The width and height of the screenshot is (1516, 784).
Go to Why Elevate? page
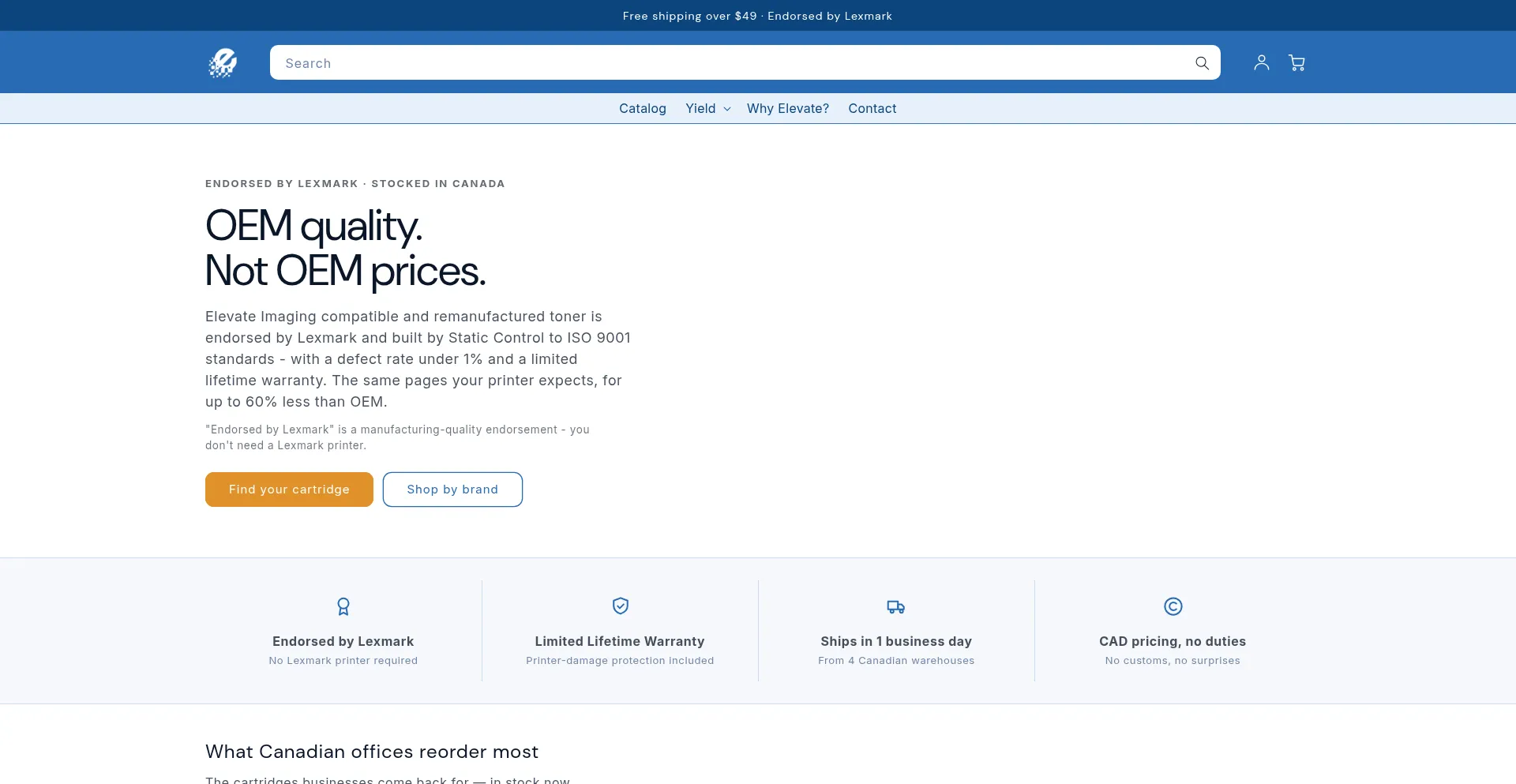click(788, 108)
